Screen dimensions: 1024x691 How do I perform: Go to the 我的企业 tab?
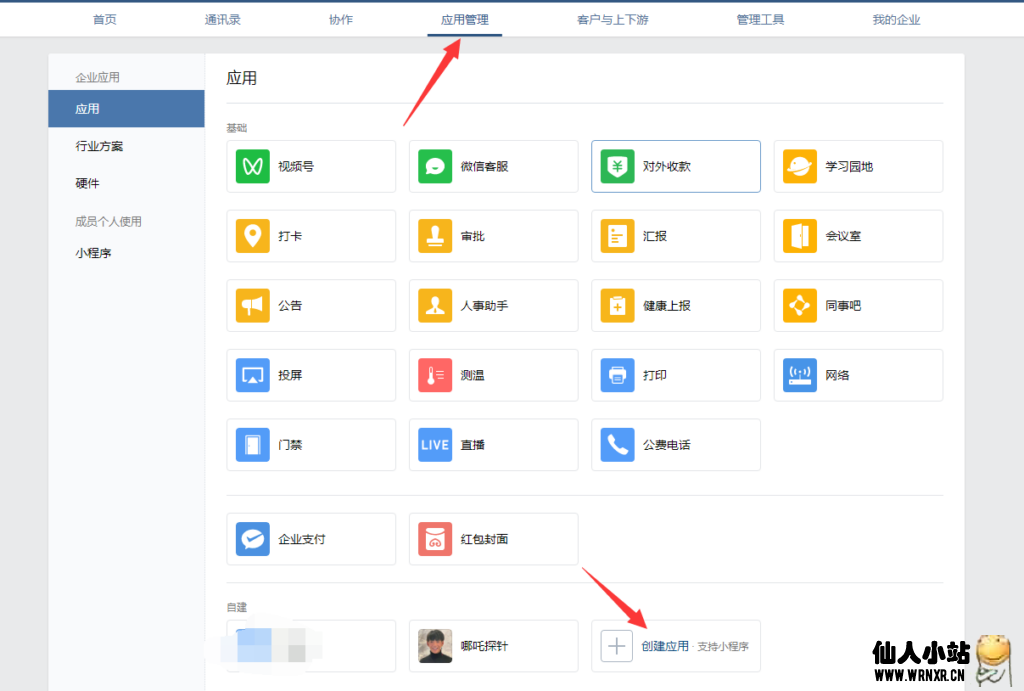pos(896,20)
